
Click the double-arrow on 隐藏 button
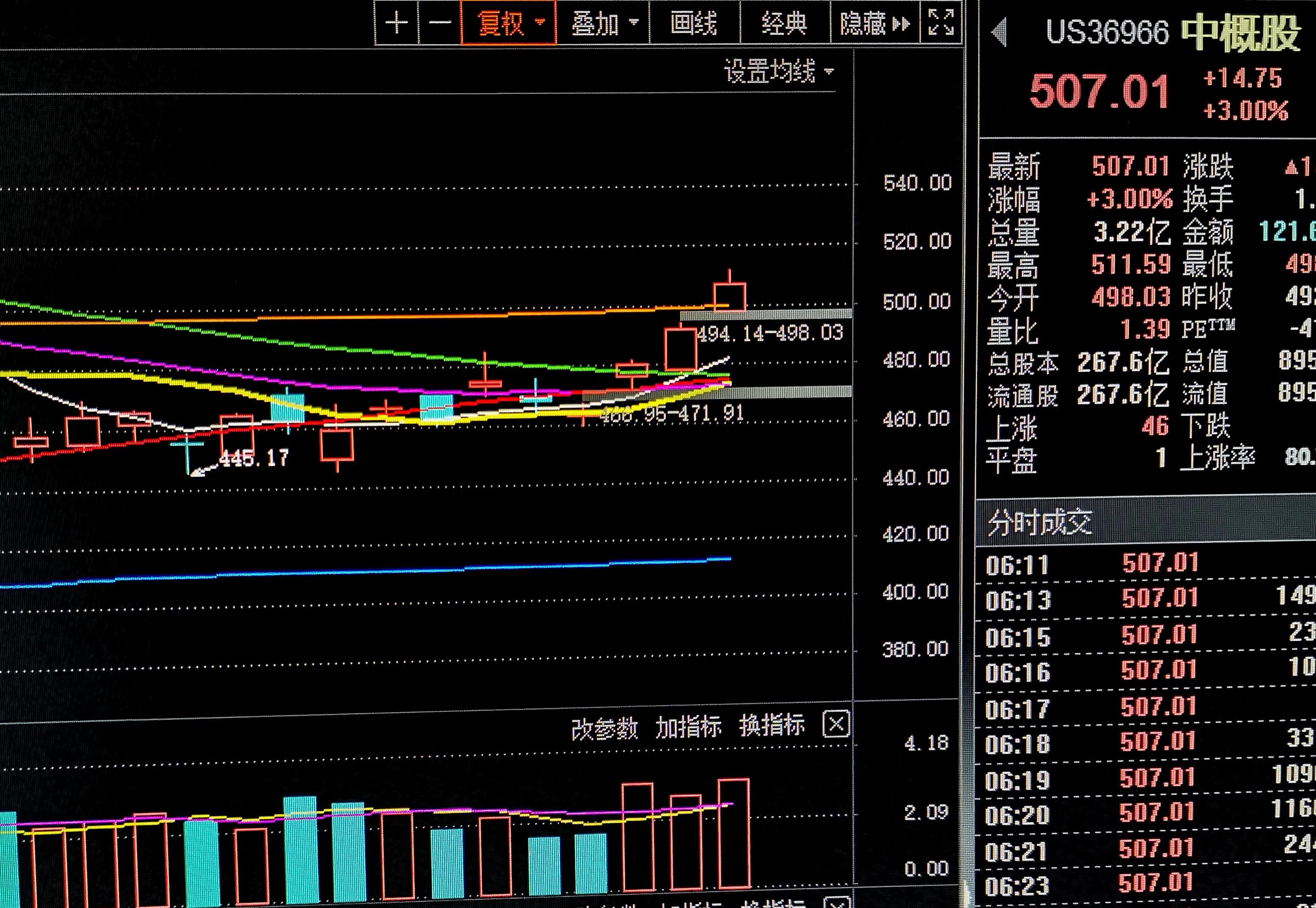coord(902,24)
